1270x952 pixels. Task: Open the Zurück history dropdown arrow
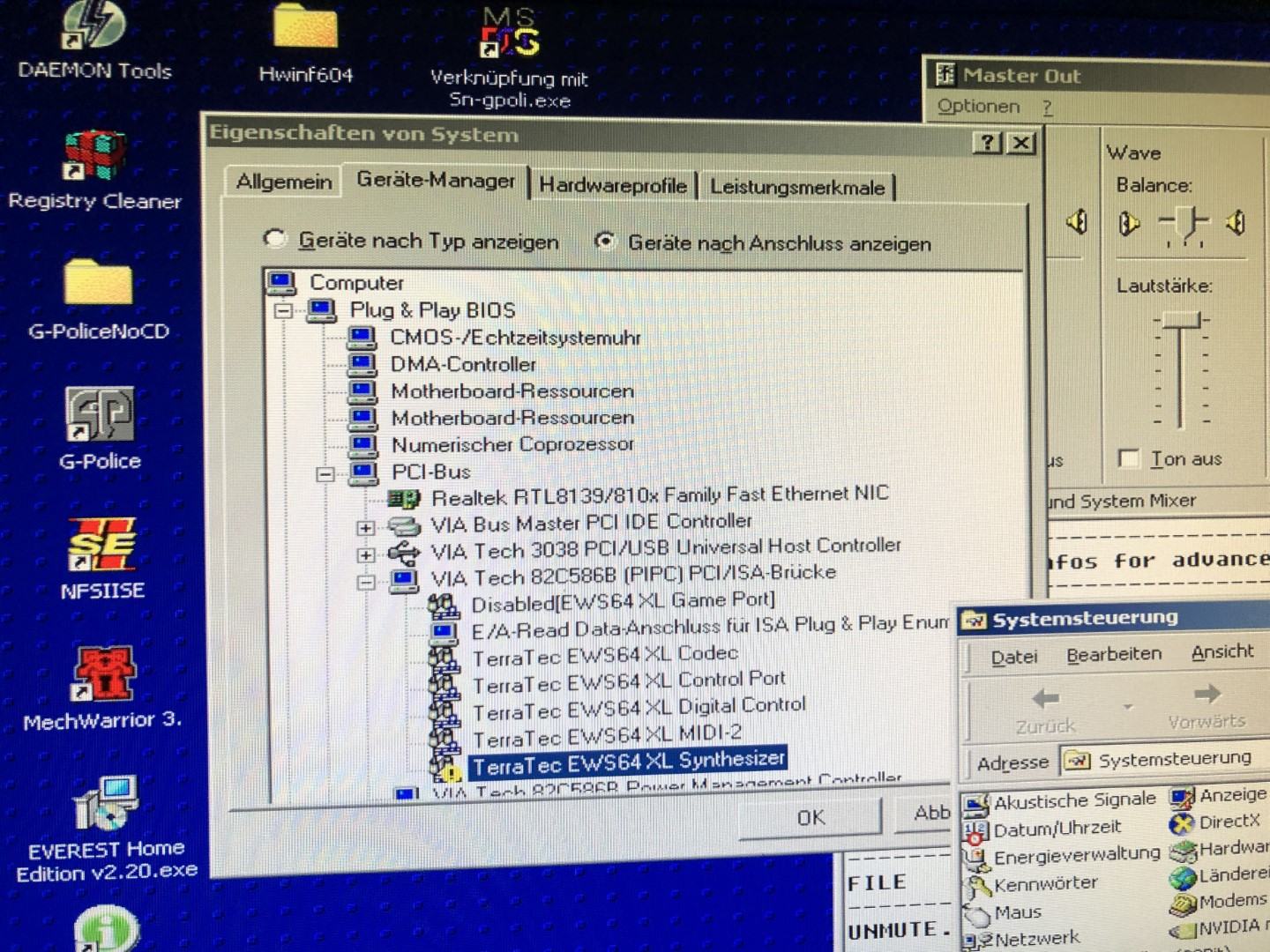pos(1126,707)
